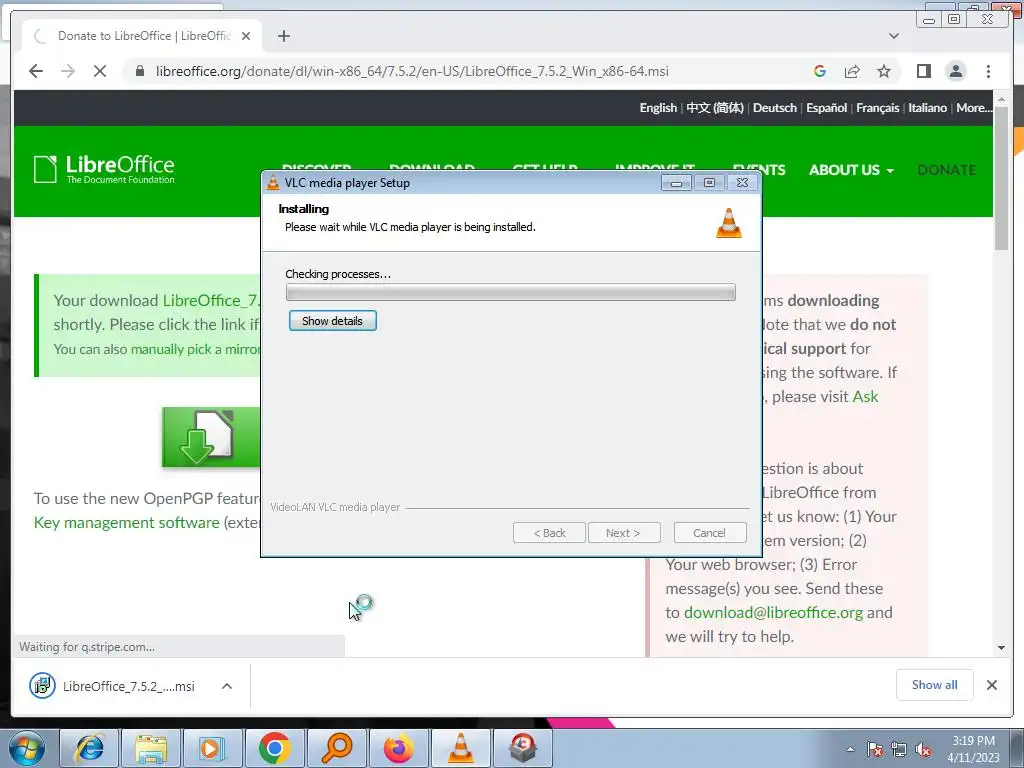Open the Key management software link
Screen dimensions: 1024x768
127,522
